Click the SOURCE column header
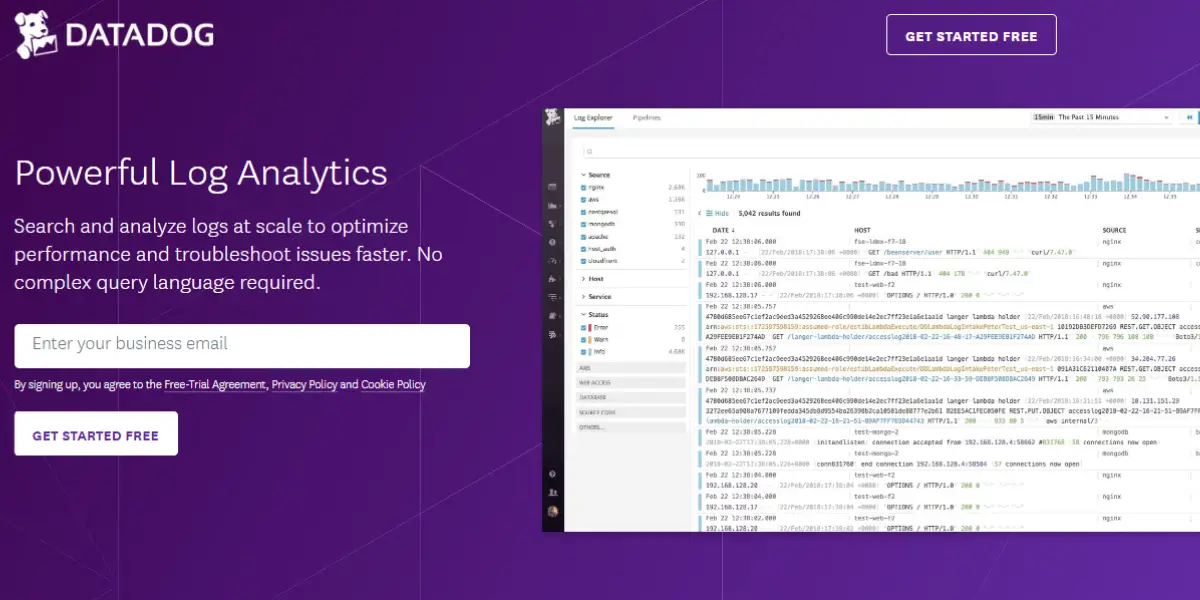This screenshot has height=600, width=1200. pyautogui.click(x=1114, y=230)
